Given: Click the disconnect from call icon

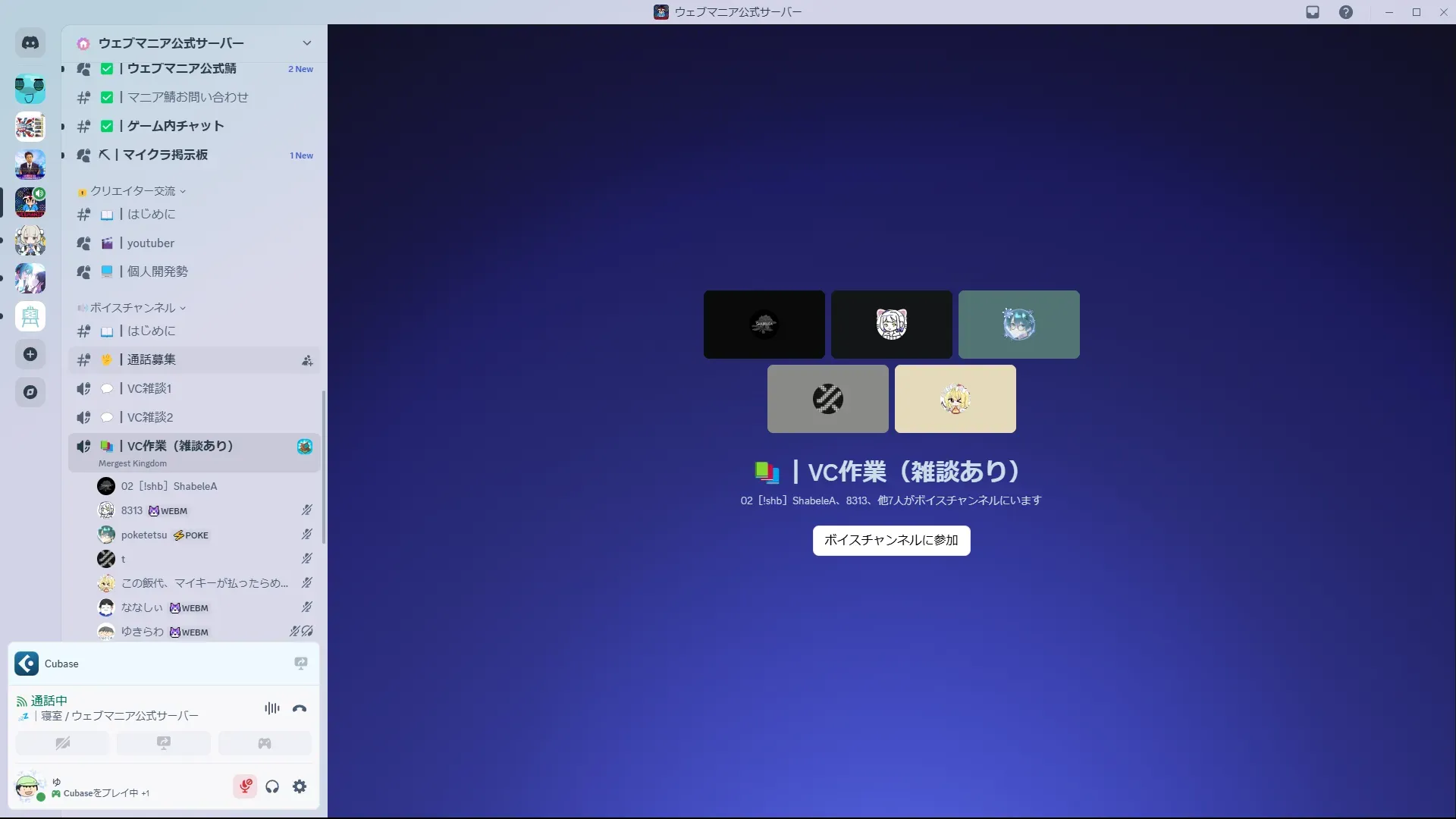Looking at the screenshot, I should (x=300, y=708).
